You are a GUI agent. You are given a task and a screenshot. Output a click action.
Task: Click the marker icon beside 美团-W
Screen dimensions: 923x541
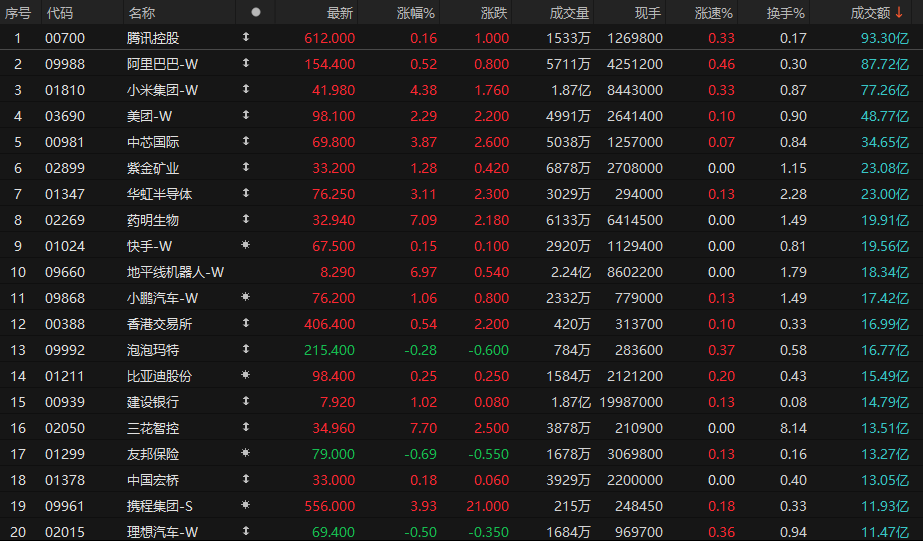tap(246, 115)
